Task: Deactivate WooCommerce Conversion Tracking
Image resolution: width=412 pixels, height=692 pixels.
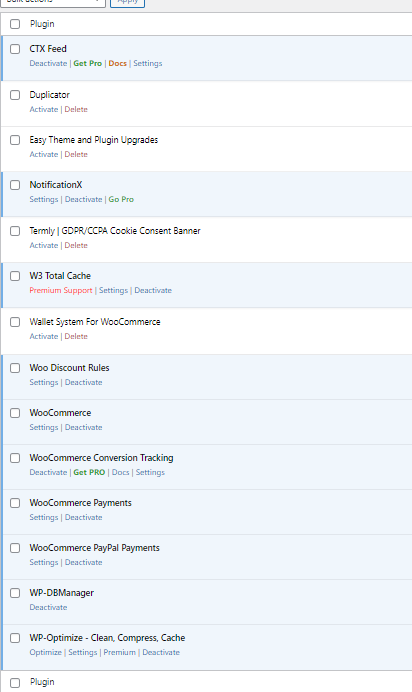Action: [x=48, y=472]
